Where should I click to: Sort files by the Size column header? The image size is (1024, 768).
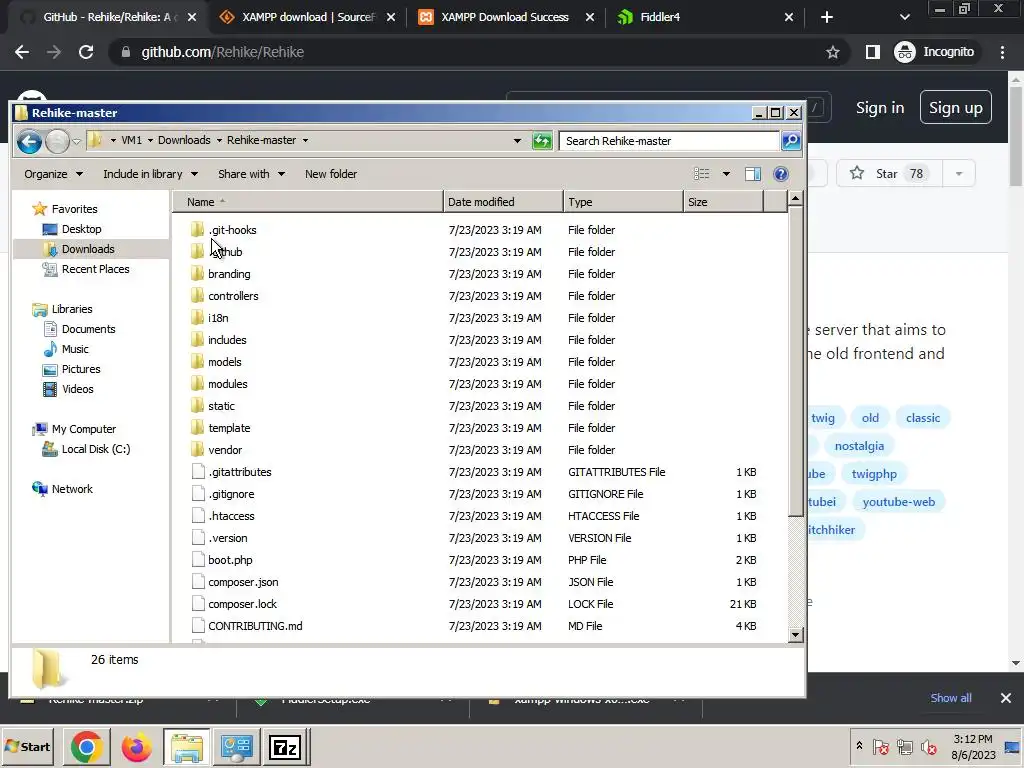[724, 202]
